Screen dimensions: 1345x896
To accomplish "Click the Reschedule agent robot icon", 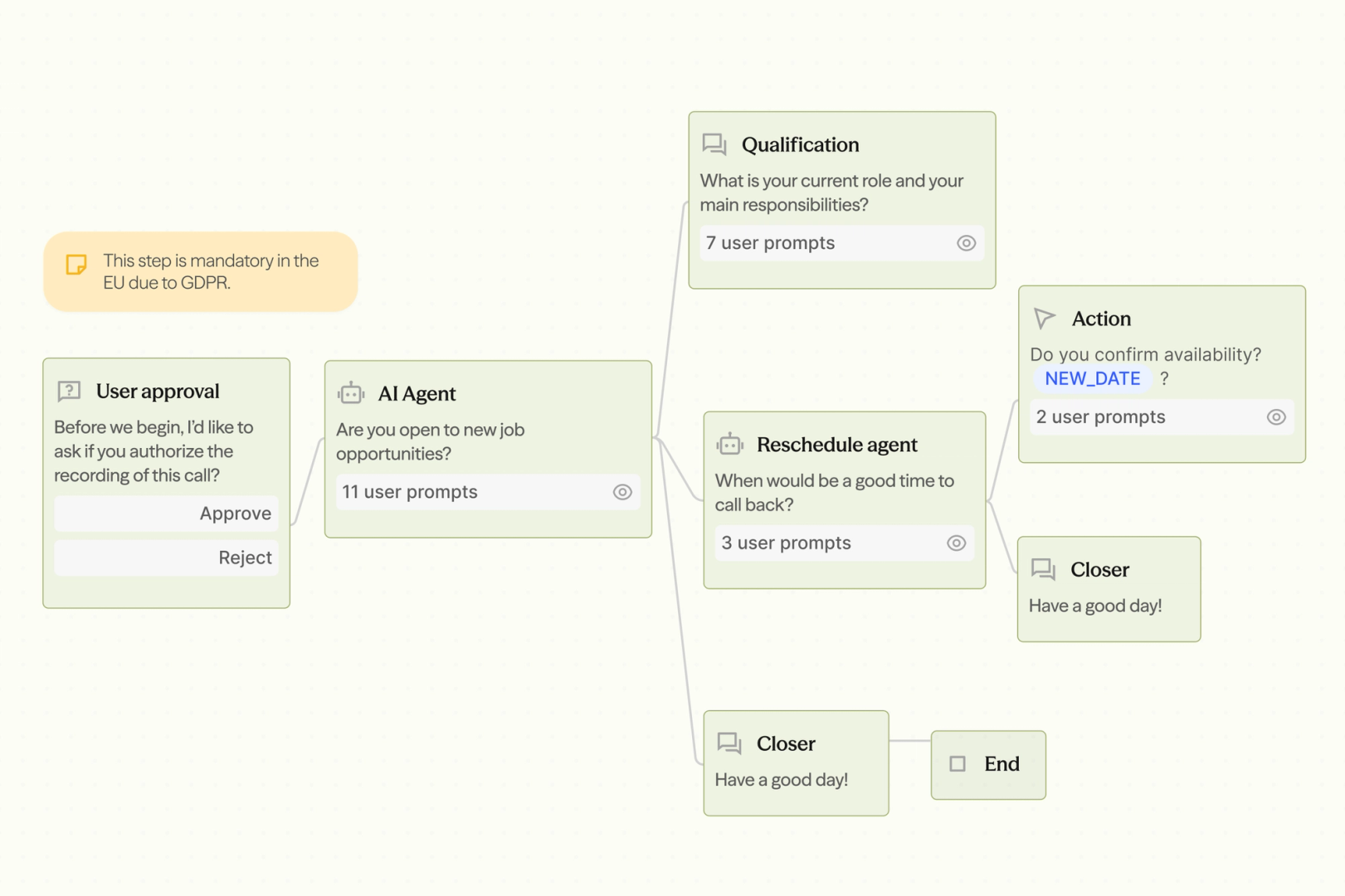I will point(729,445).
